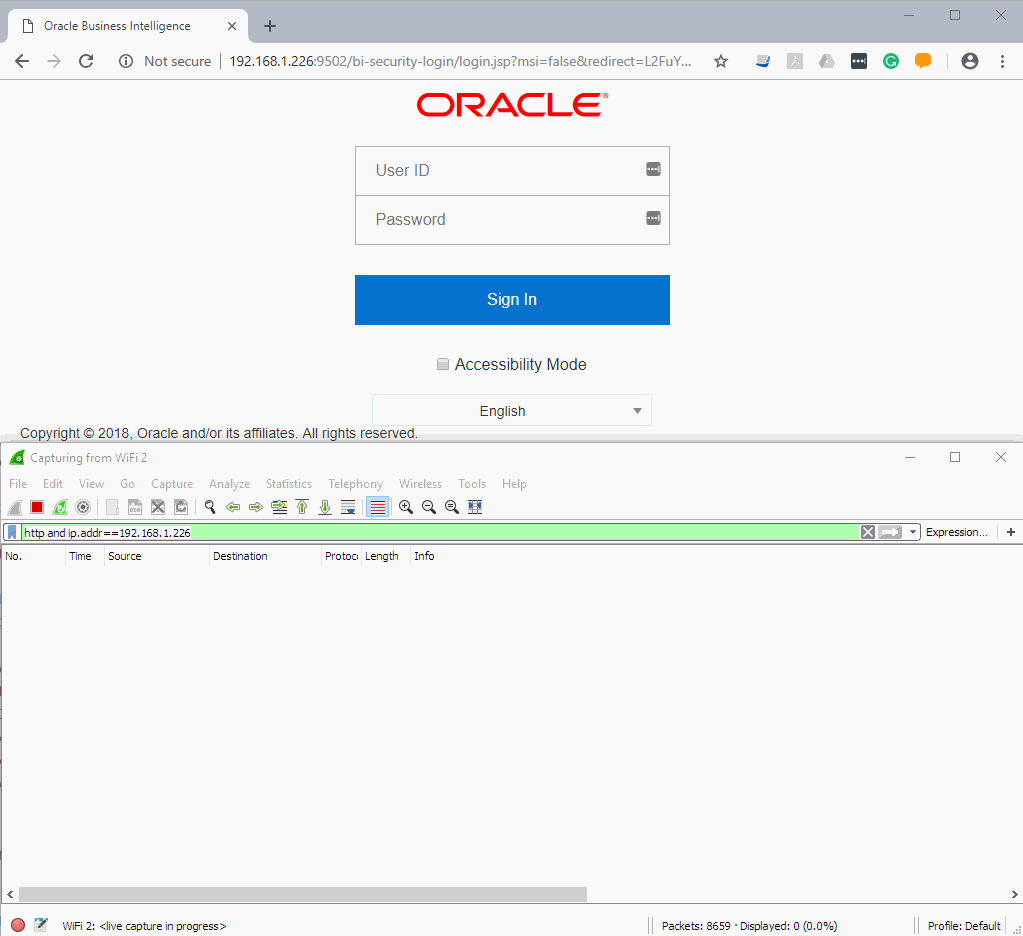
Task: Click Go to specified packet icon
Action: pyautogui.click(x=279, y=507)
